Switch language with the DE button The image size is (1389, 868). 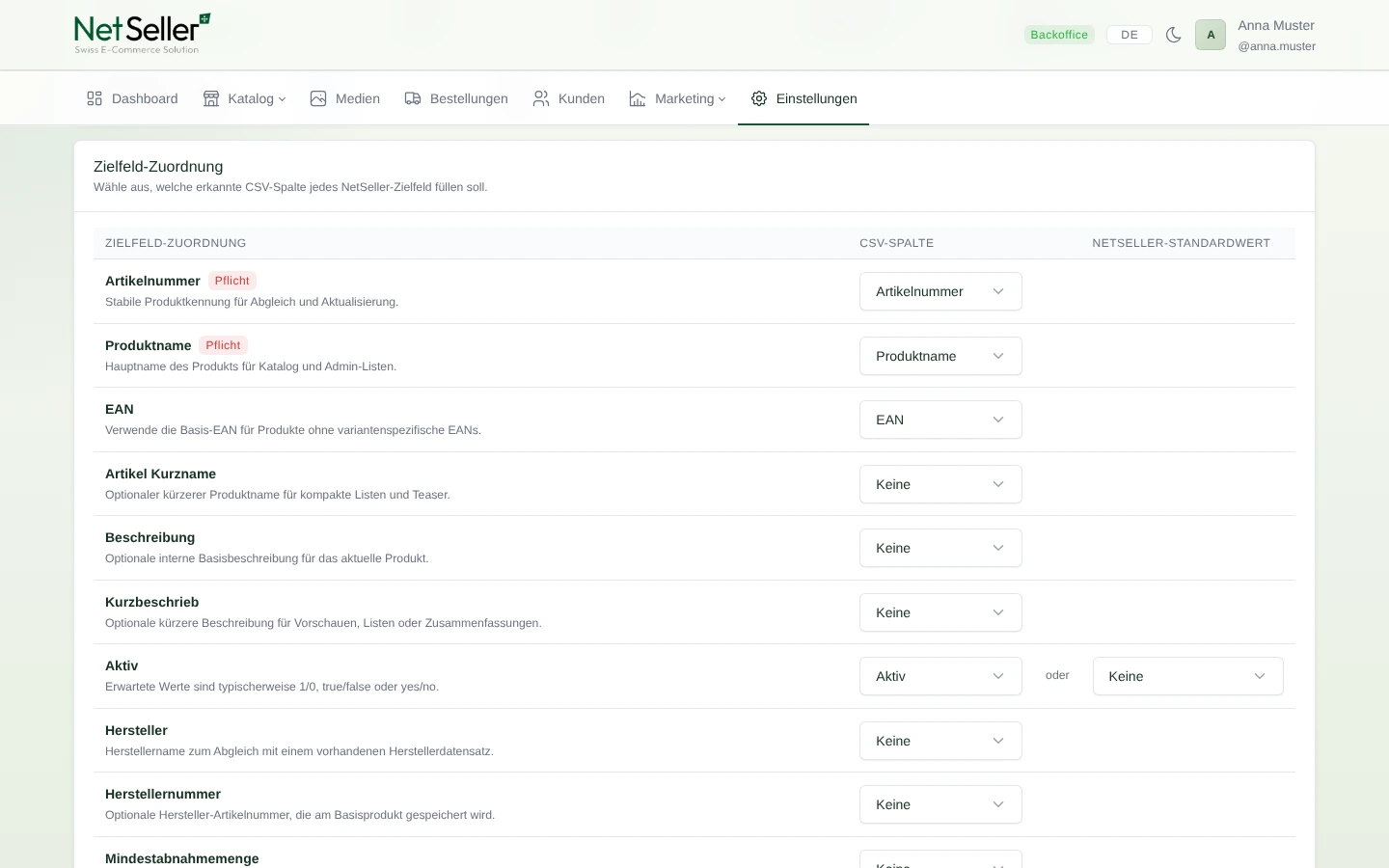[x=1130, y=35]
